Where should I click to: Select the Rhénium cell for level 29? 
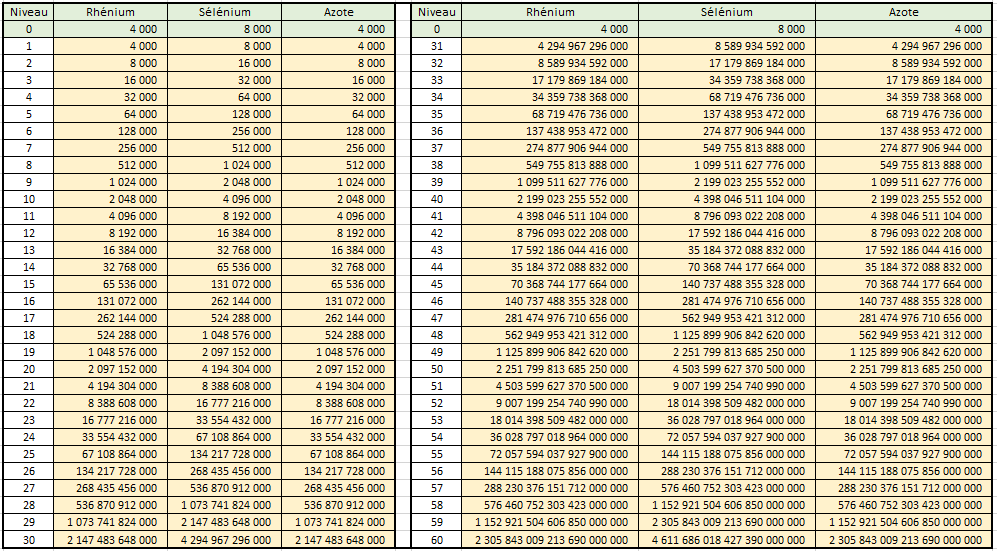coord(110,523)
